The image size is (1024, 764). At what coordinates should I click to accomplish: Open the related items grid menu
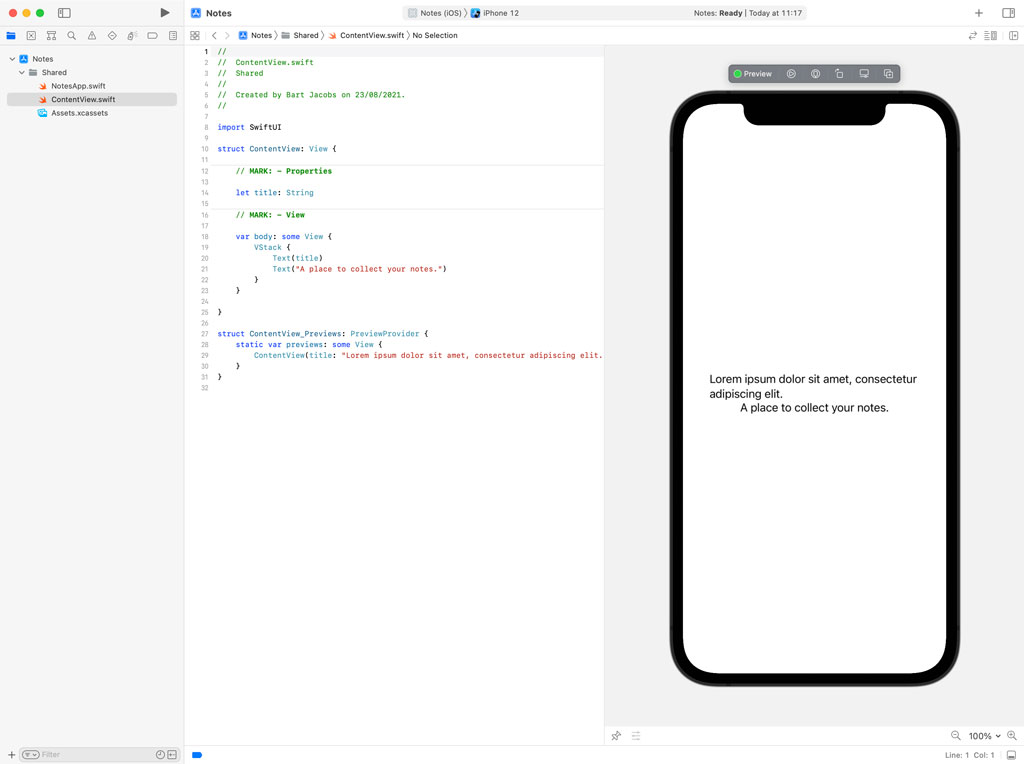195,35
